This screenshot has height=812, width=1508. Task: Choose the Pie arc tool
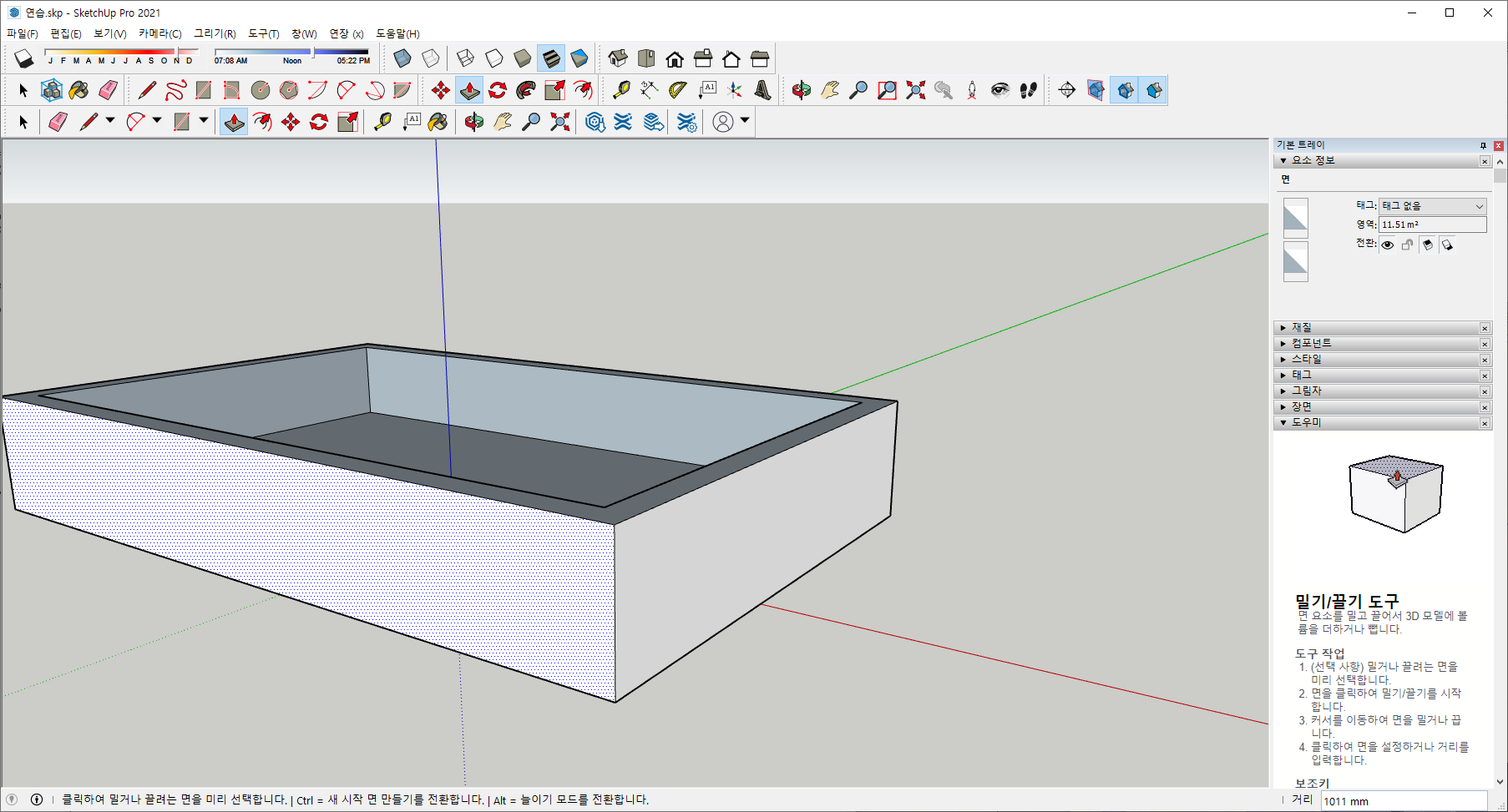tap(402, 90)
